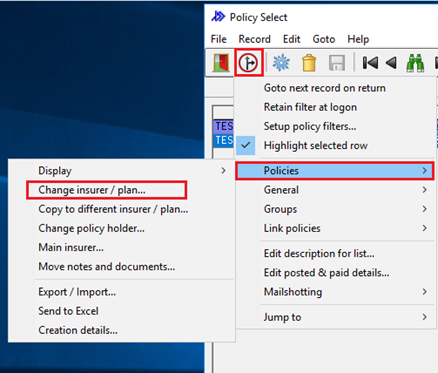Uncheck Highlight selected row

(336, 145)
